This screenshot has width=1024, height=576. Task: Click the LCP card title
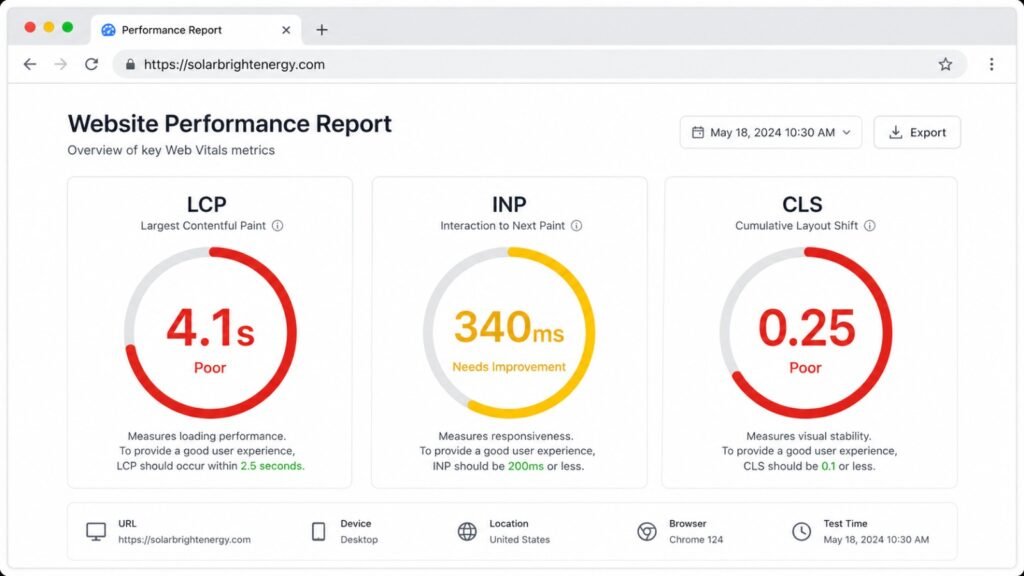[x=206, y=204]
